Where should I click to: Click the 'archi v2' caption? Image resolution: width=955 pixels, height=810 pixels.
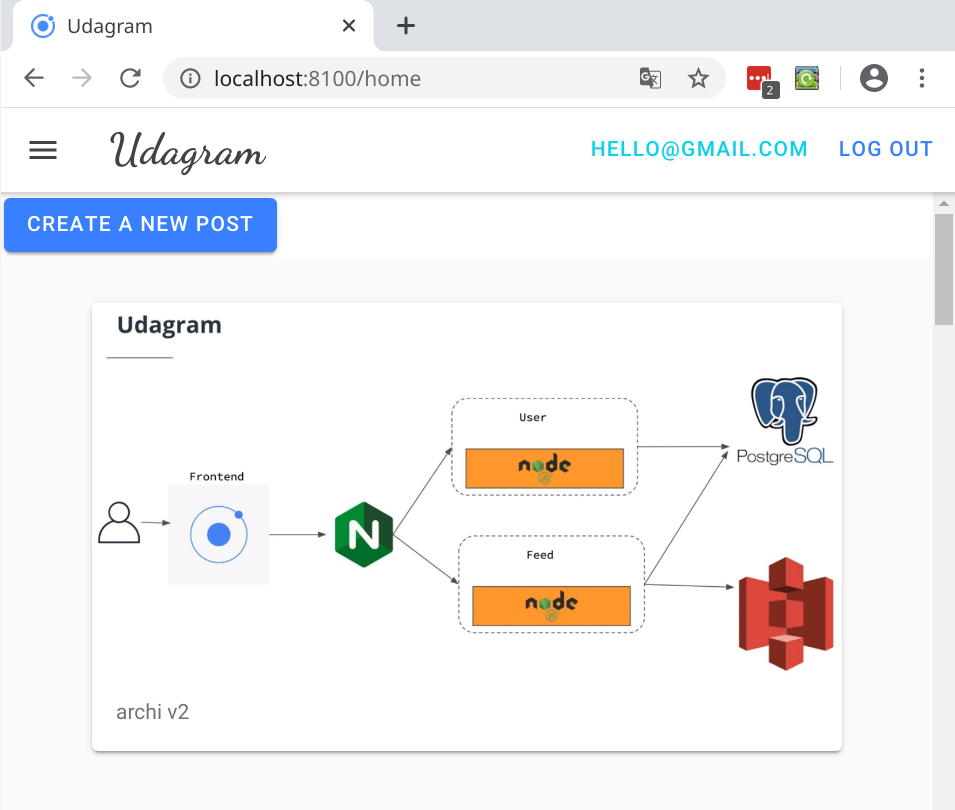(x=153, y=711)
